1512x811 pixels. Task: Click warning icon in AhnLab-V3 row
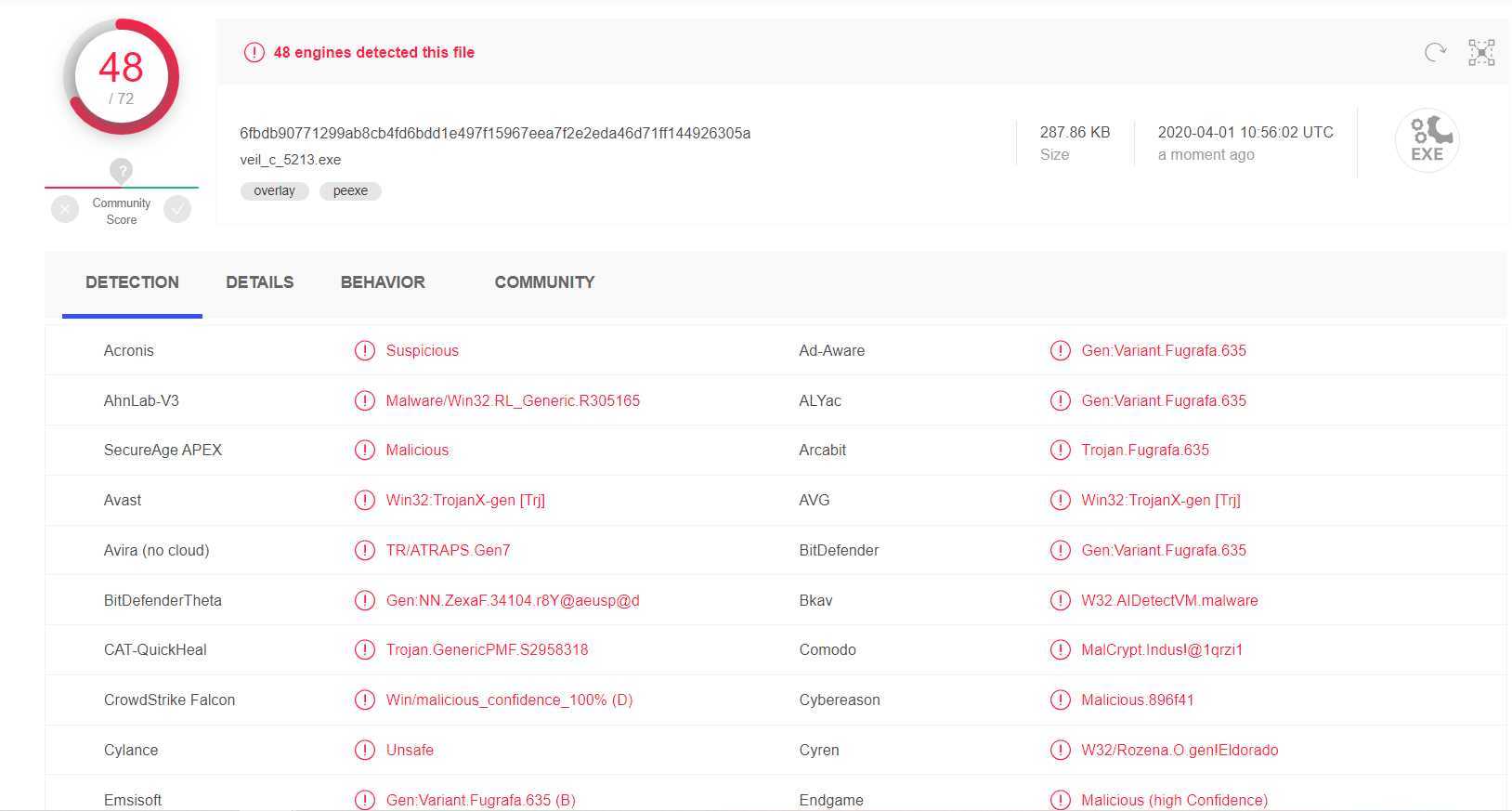[365, 400]
